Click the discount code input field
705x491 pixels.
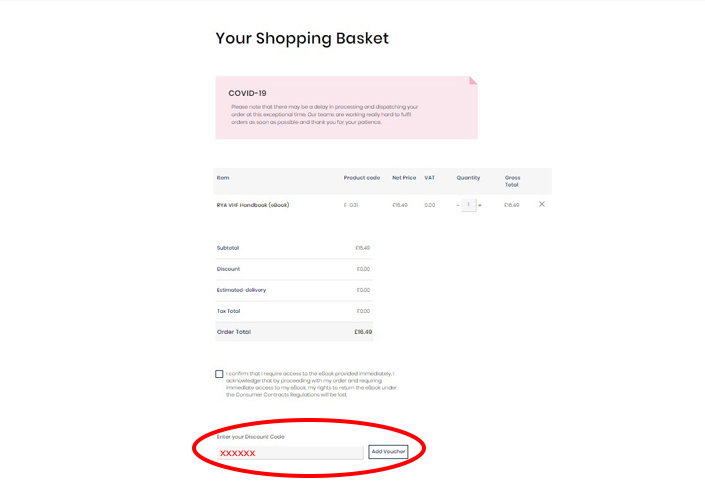[290, 453]
